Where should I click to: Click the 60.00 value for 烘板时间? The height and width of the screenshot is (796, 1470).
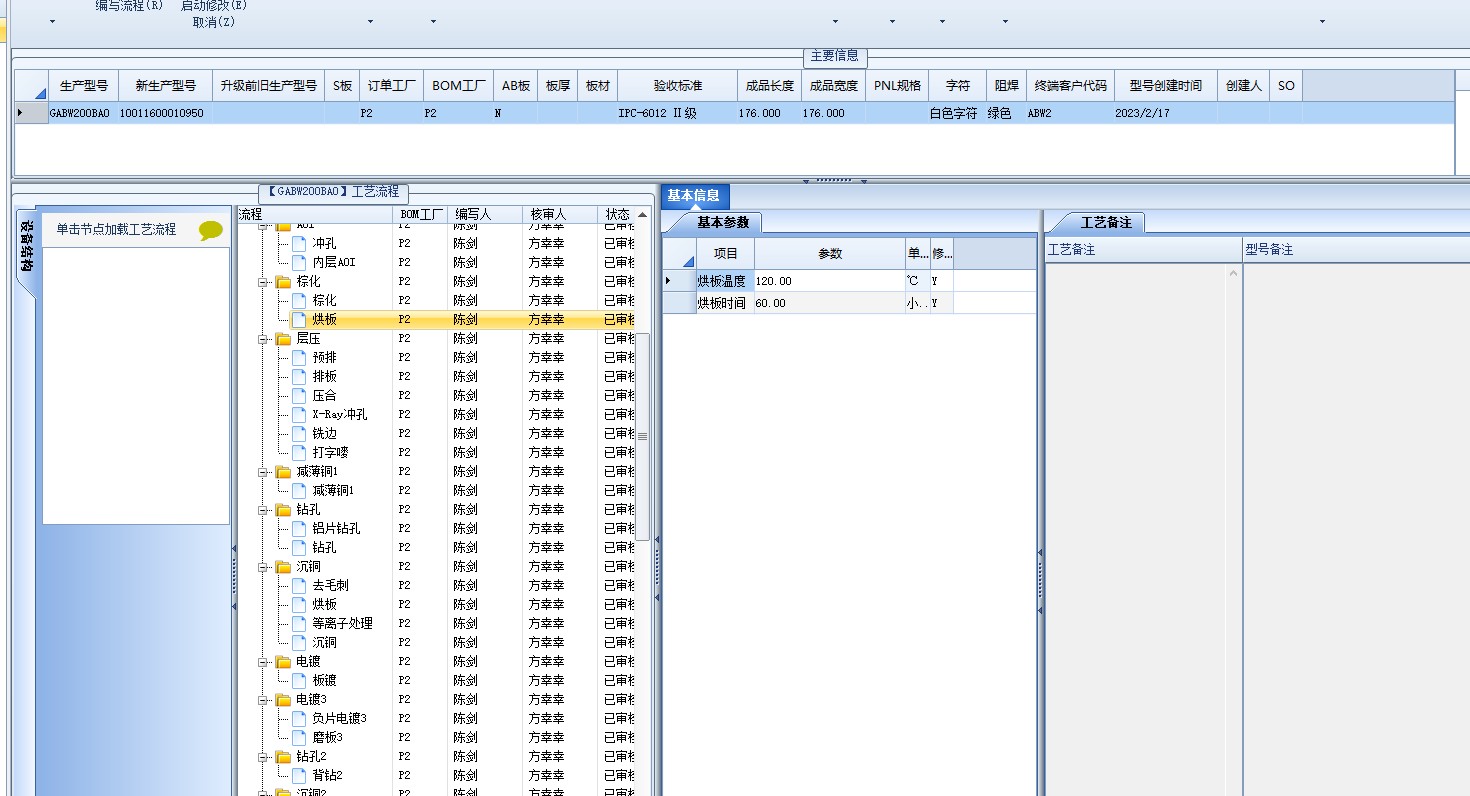[x=829, y=303]
